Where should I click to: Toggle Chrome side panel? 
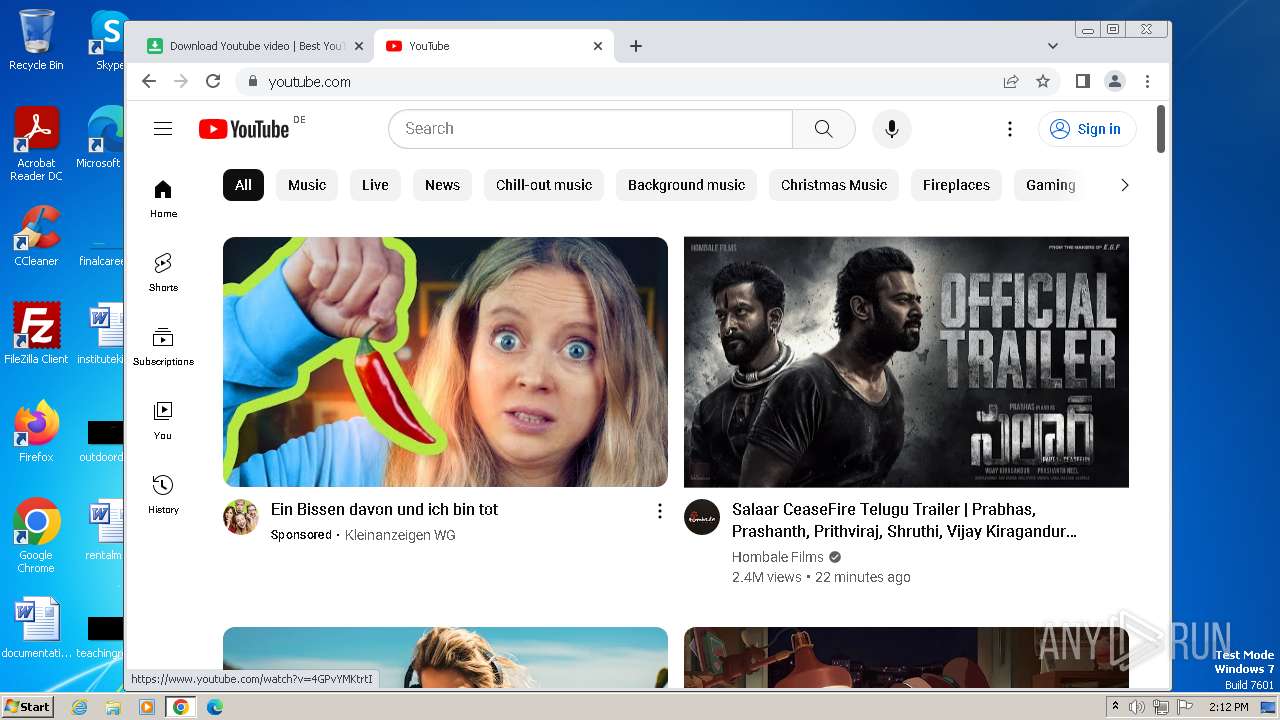coord(1082,82)
